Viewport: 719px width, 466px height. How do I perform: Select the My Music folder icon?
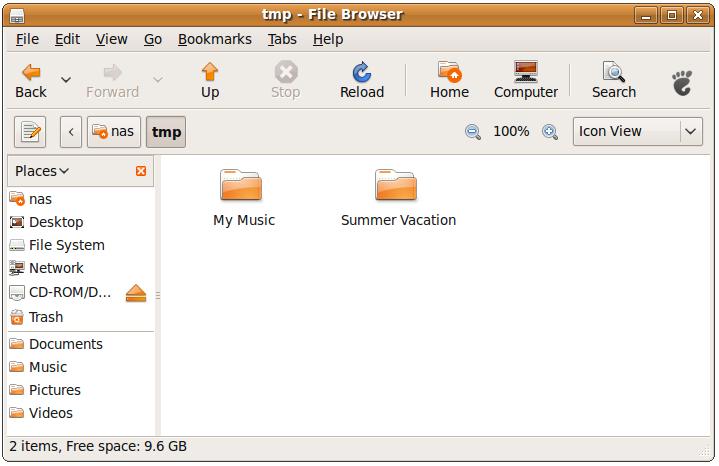coord(241,185)
